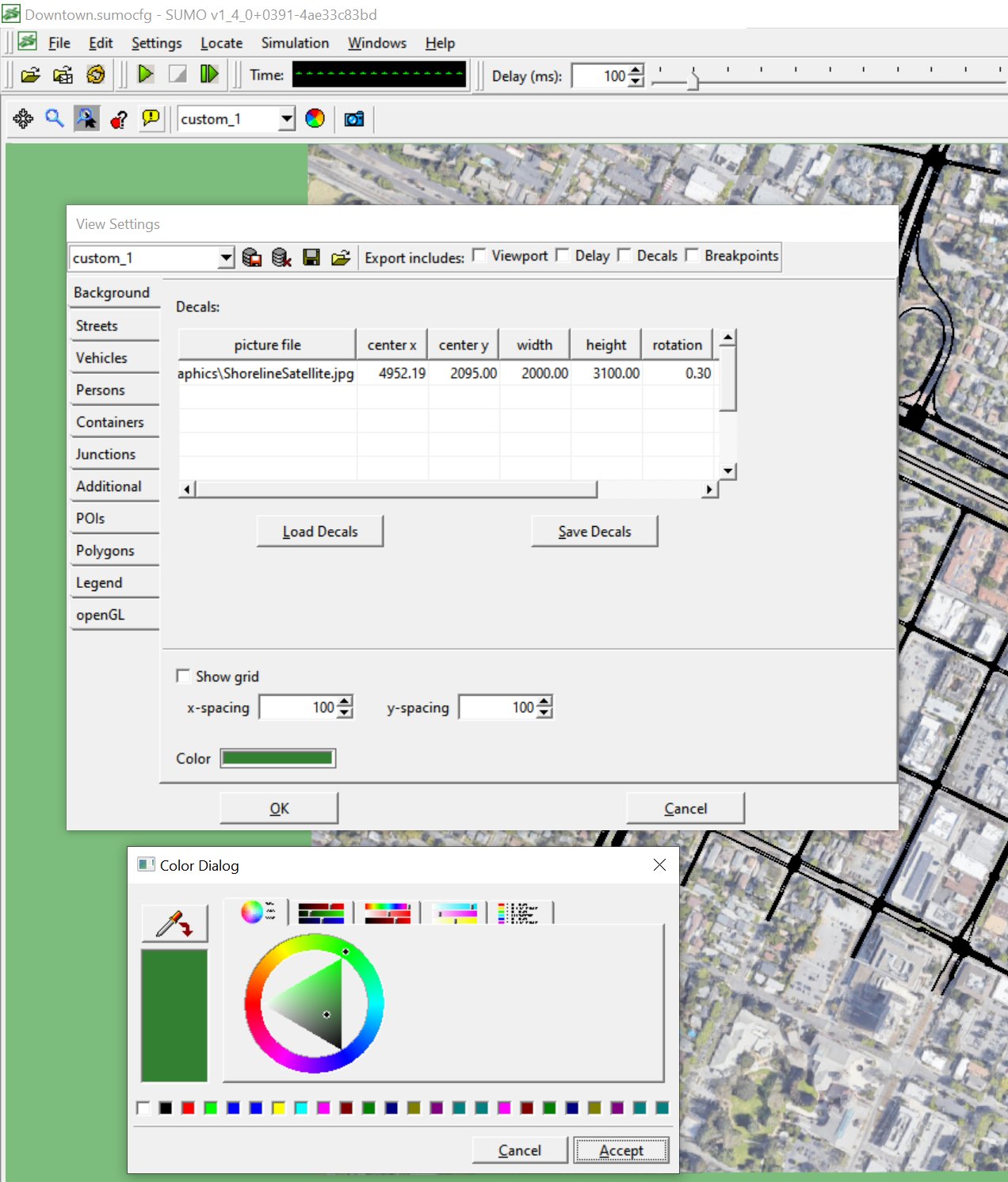
Task: Open the custom_1 dropdown in main toolbar
Action: pyautogui.click(x=286, y=119)
